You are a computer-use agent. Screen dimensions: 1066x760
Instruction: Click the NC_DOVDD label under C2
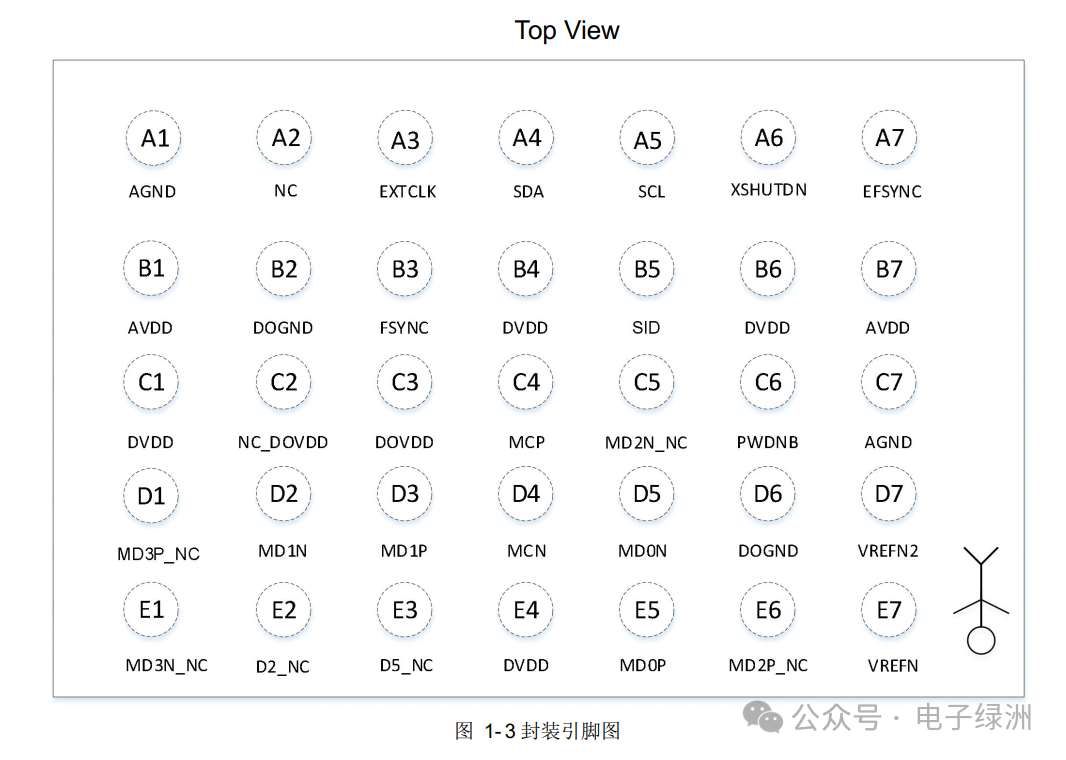283,442
